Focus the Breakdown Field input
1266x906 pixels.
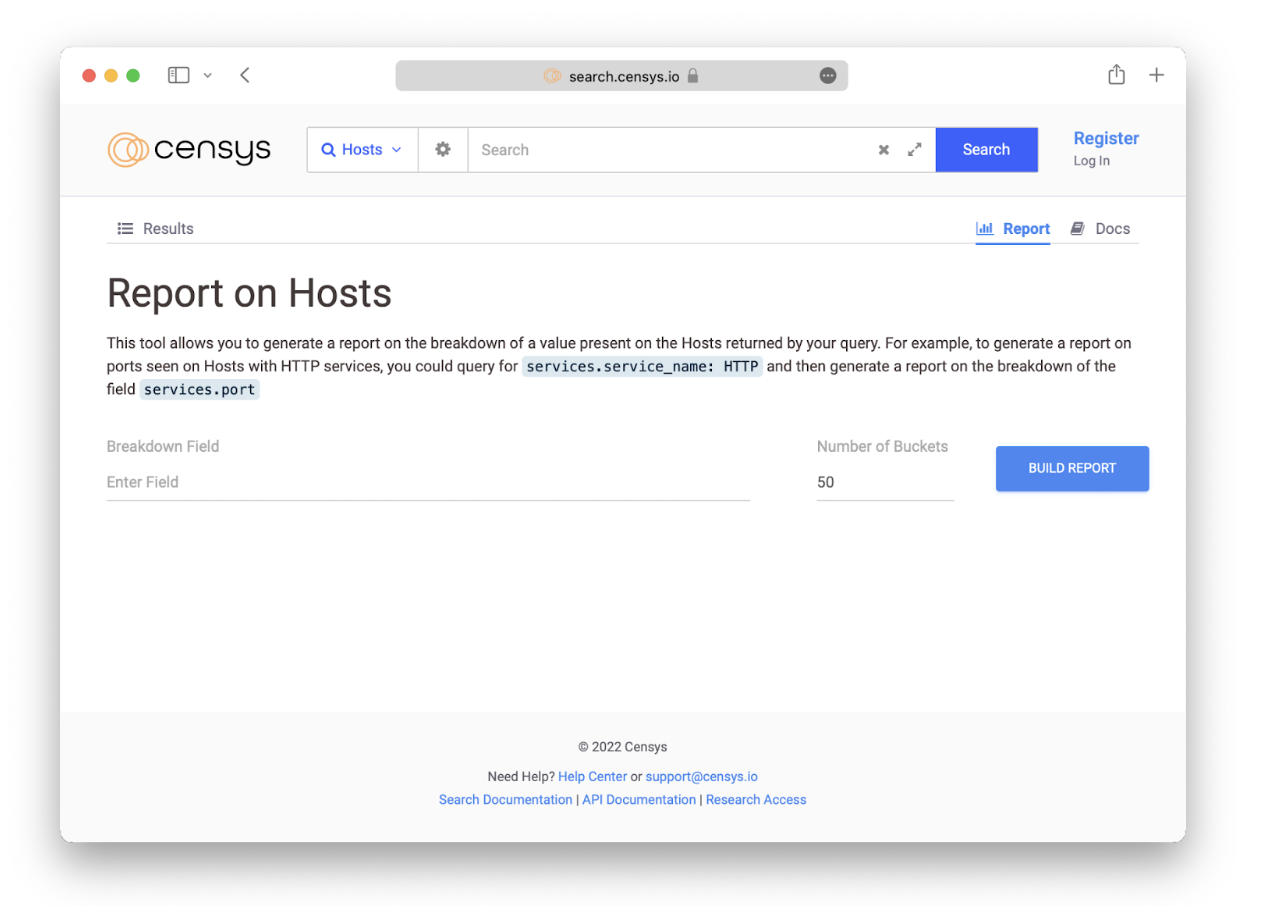point(428,482)
